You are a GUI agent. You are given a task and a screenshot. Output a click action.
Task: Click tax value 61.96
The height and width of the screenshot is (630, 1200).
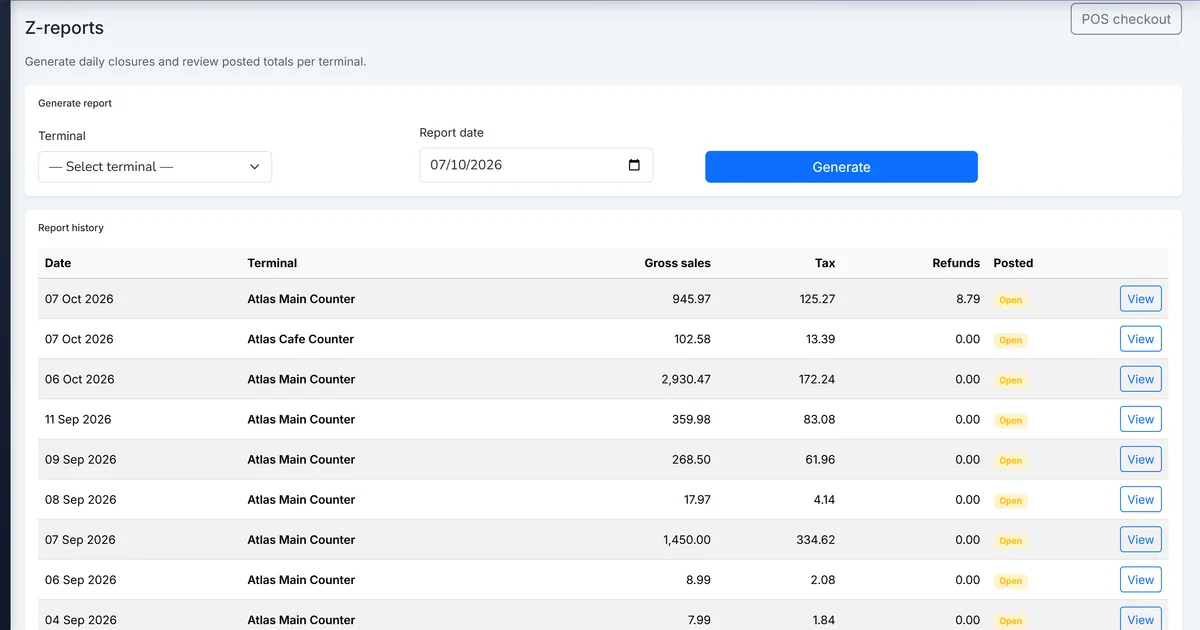pyautogui.click(x=820, y=459)
